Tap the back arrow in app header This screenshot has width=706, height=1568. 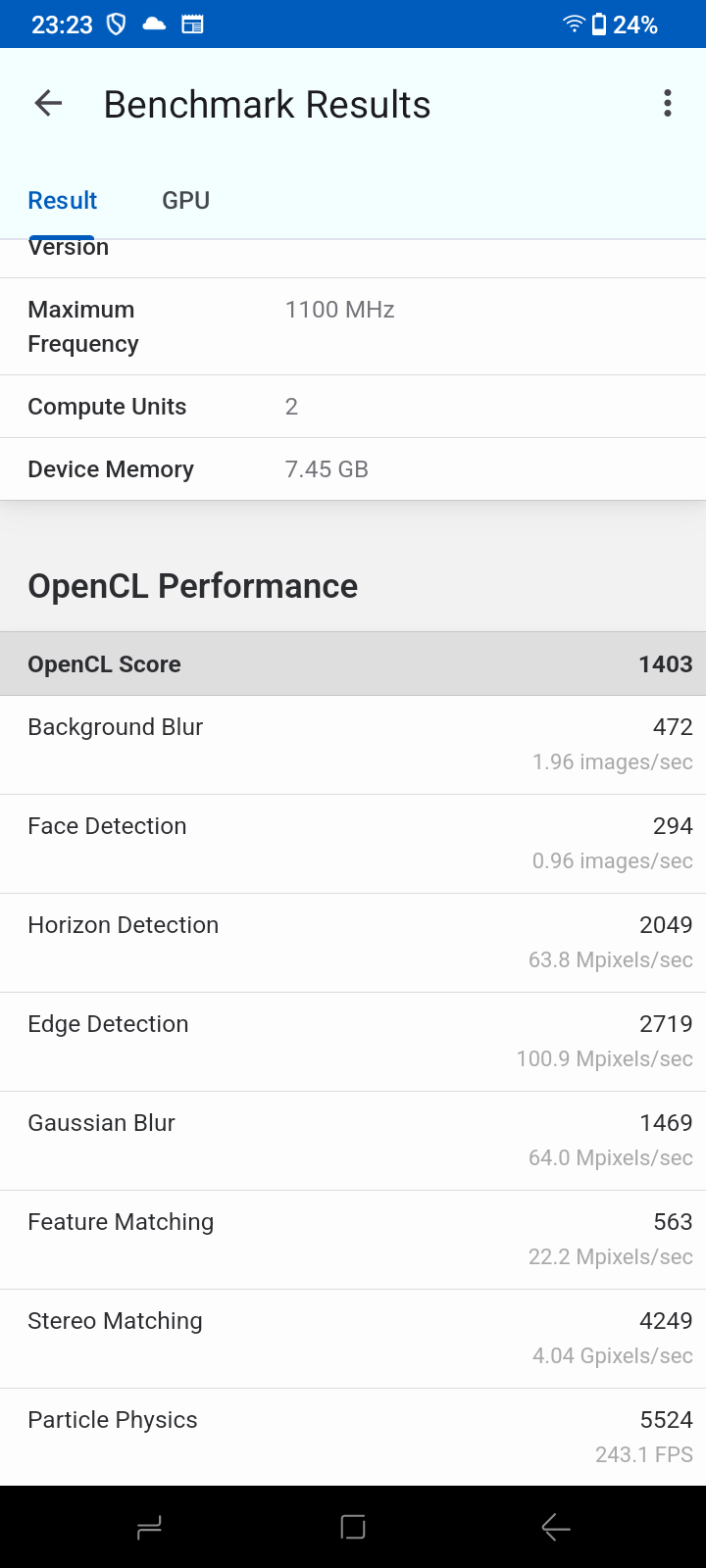[48, 103]
